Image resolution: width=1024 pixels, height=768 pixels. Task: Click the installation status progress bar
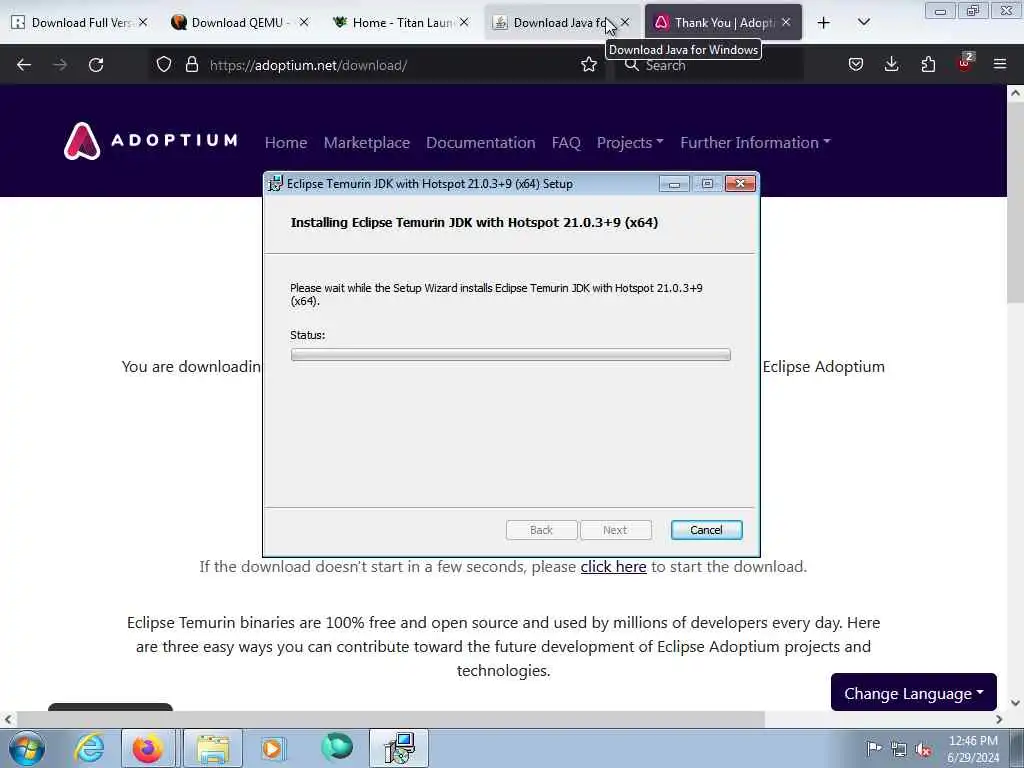click(511, 355)
